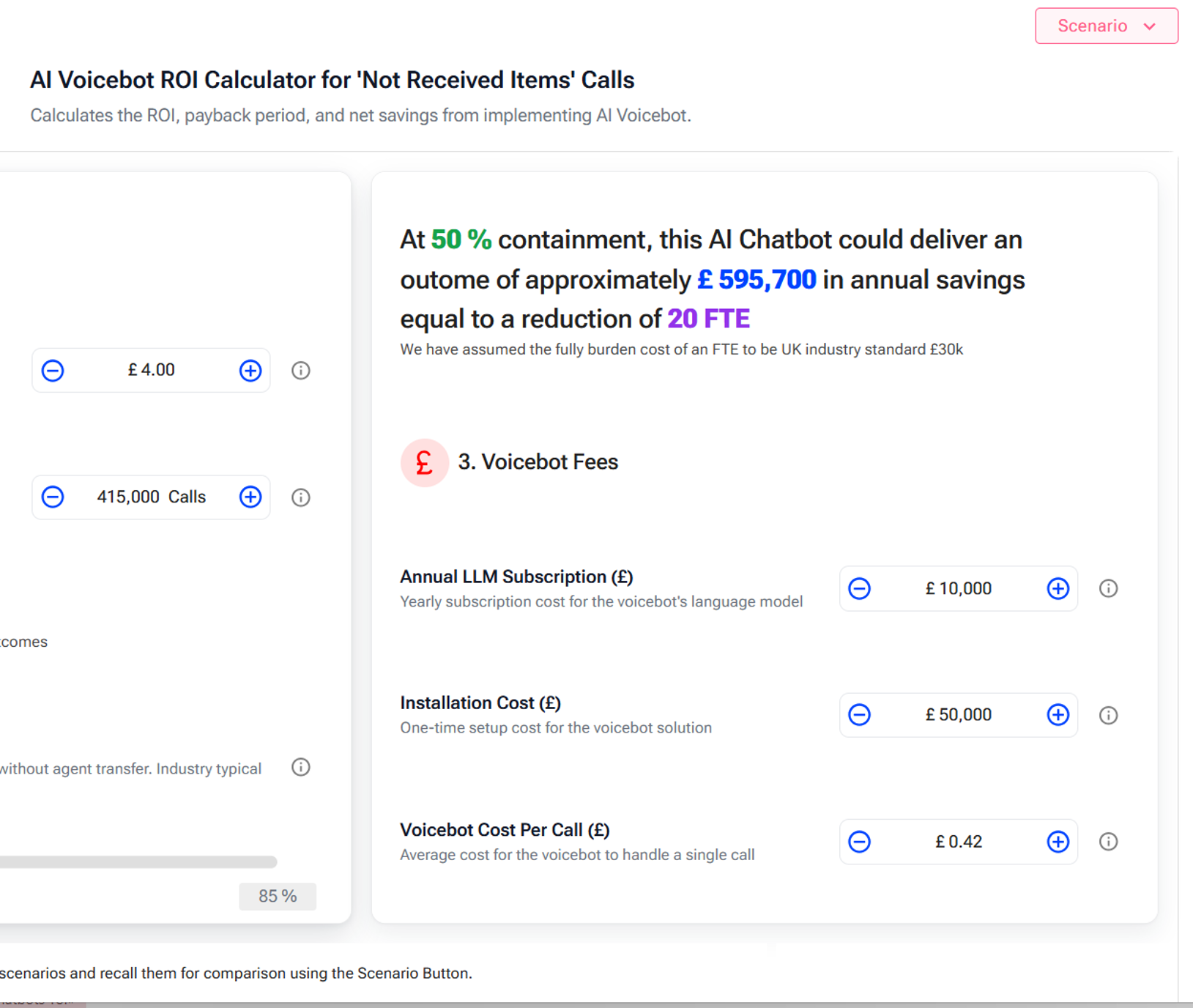Decrease Voicebot Cost Per Call

[860, 842]
